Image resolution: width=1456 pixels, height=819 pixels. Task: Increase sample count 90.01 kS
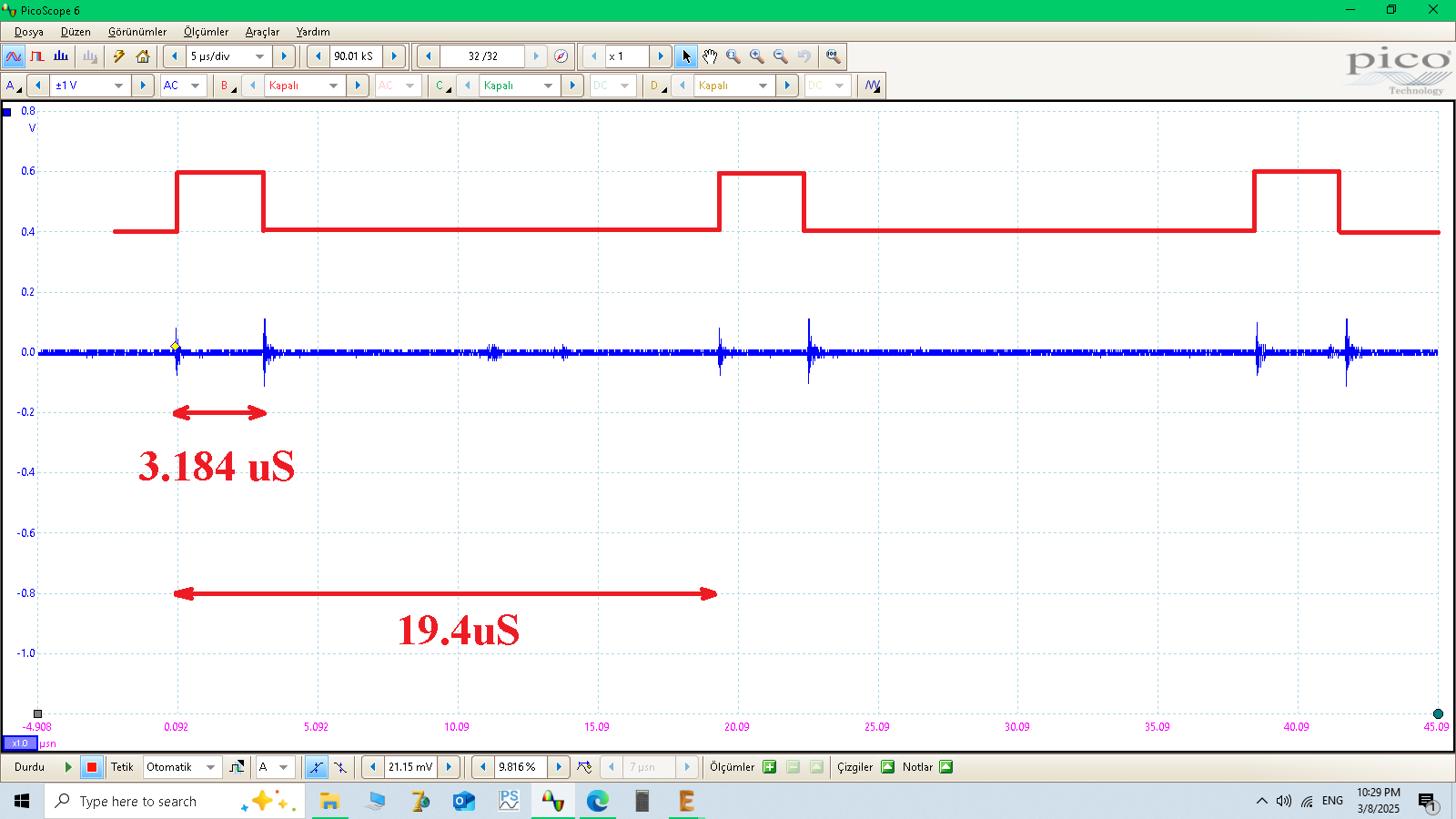[394, 56]
